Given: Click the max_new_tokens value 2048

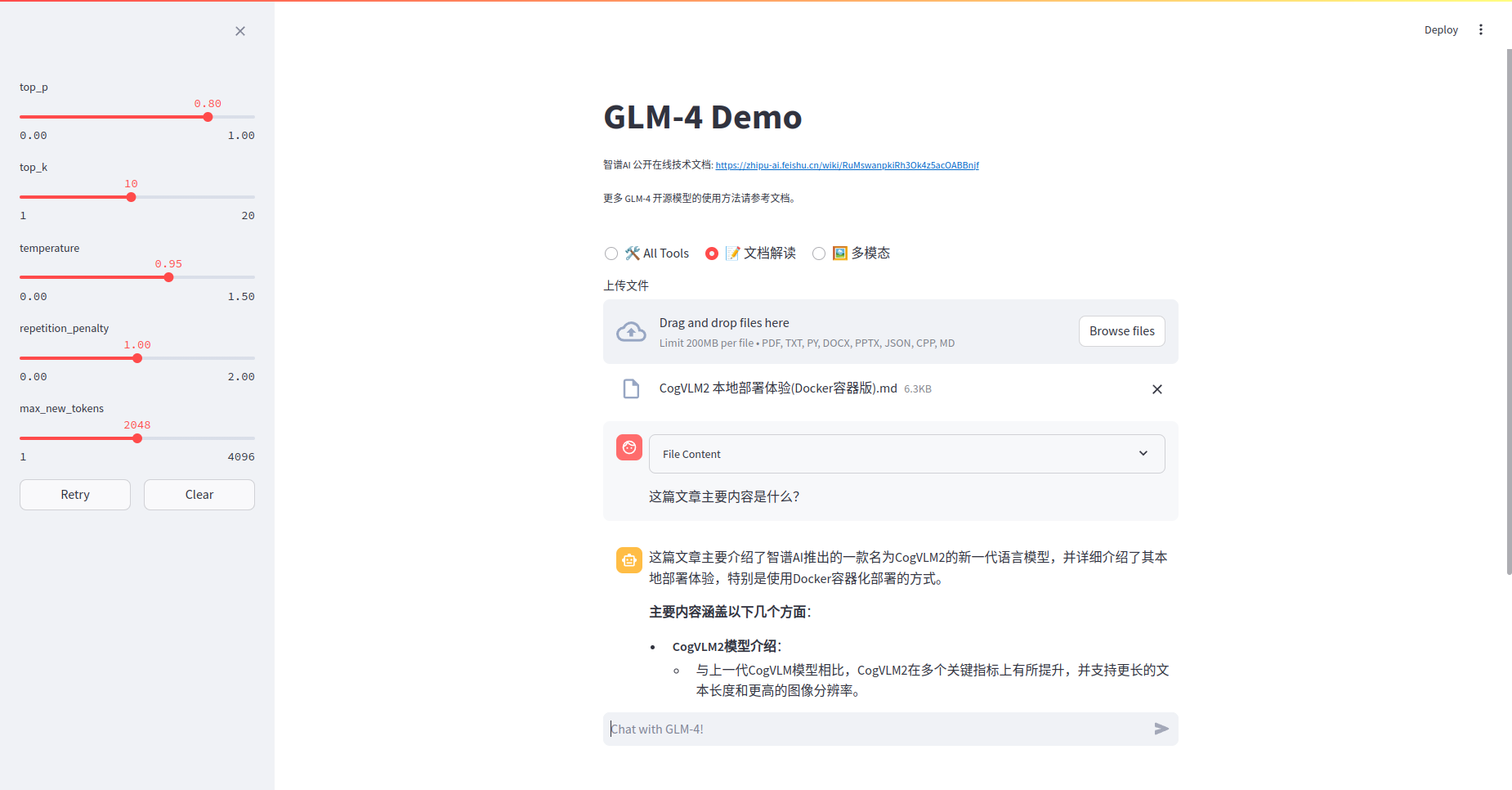Looking at the screenshot, I should point(137,425).
